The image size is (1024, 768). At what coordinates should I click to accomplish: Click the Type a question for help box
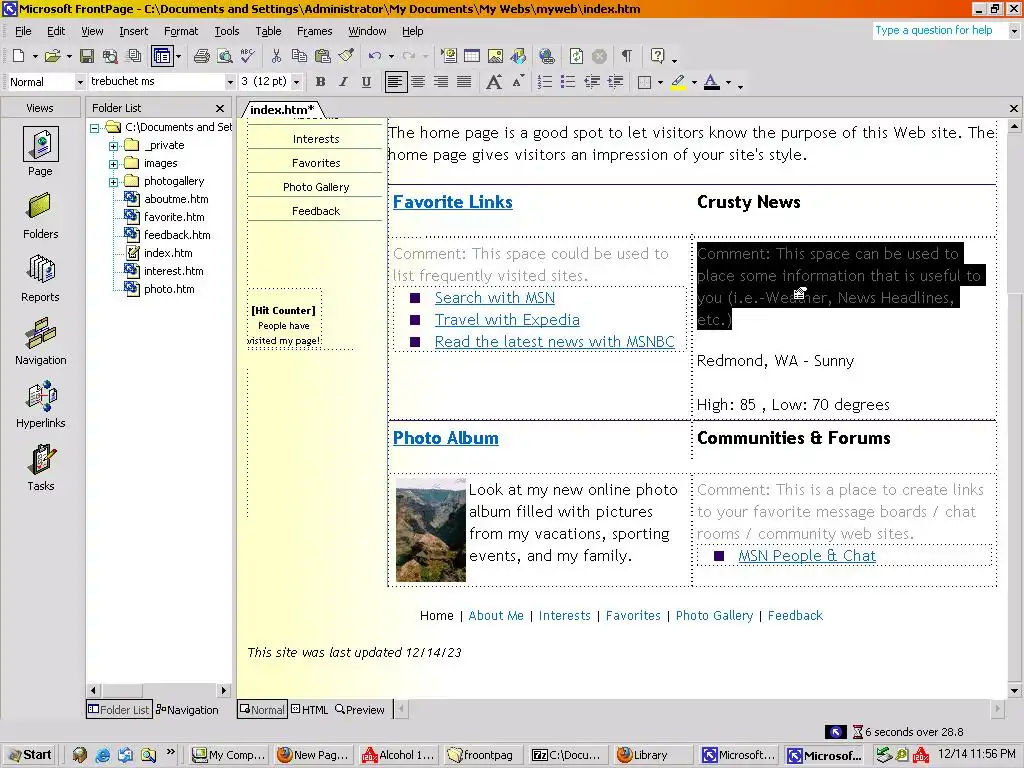939,31
